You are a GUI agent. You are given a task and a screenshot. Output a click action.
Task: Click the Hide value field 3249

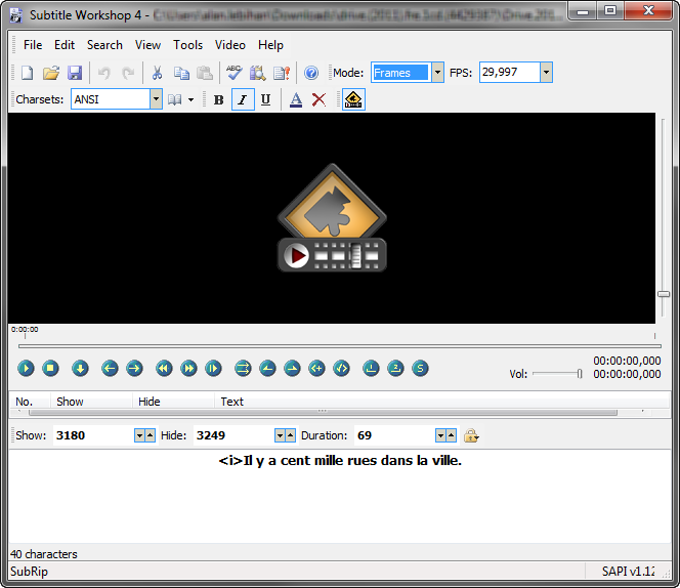tap(234, 435)
